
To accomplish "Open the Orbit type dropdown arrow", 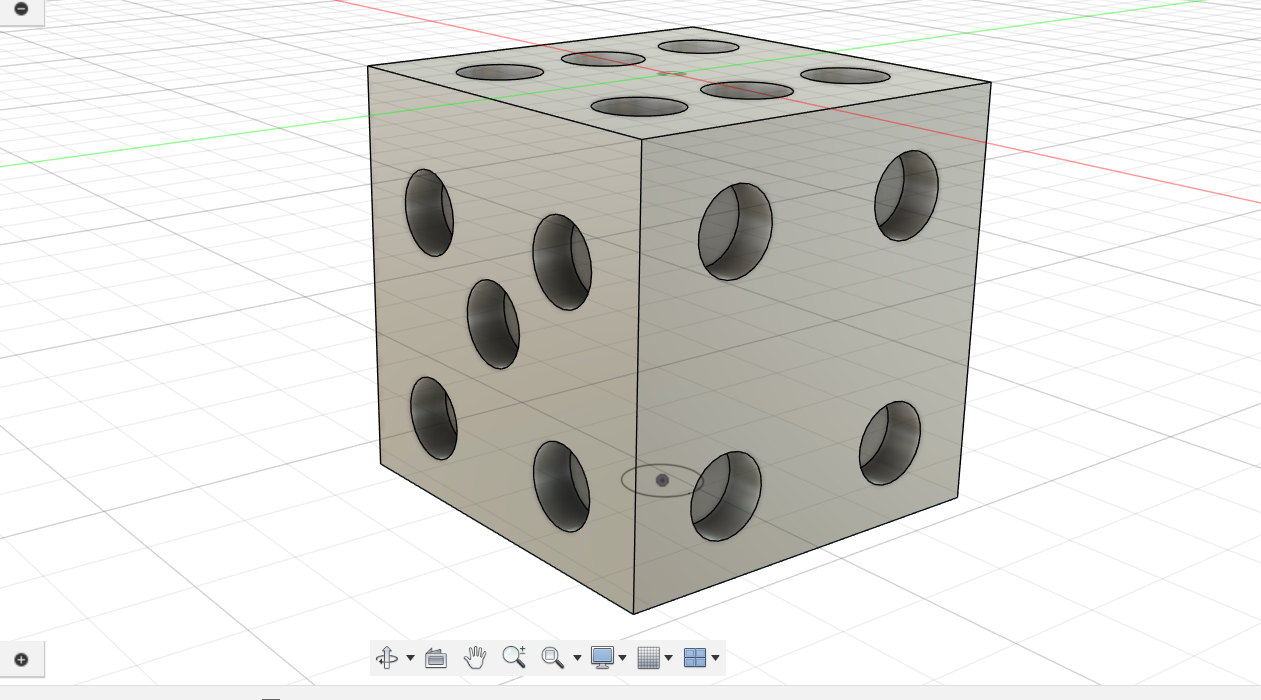I will click(411, 658).
